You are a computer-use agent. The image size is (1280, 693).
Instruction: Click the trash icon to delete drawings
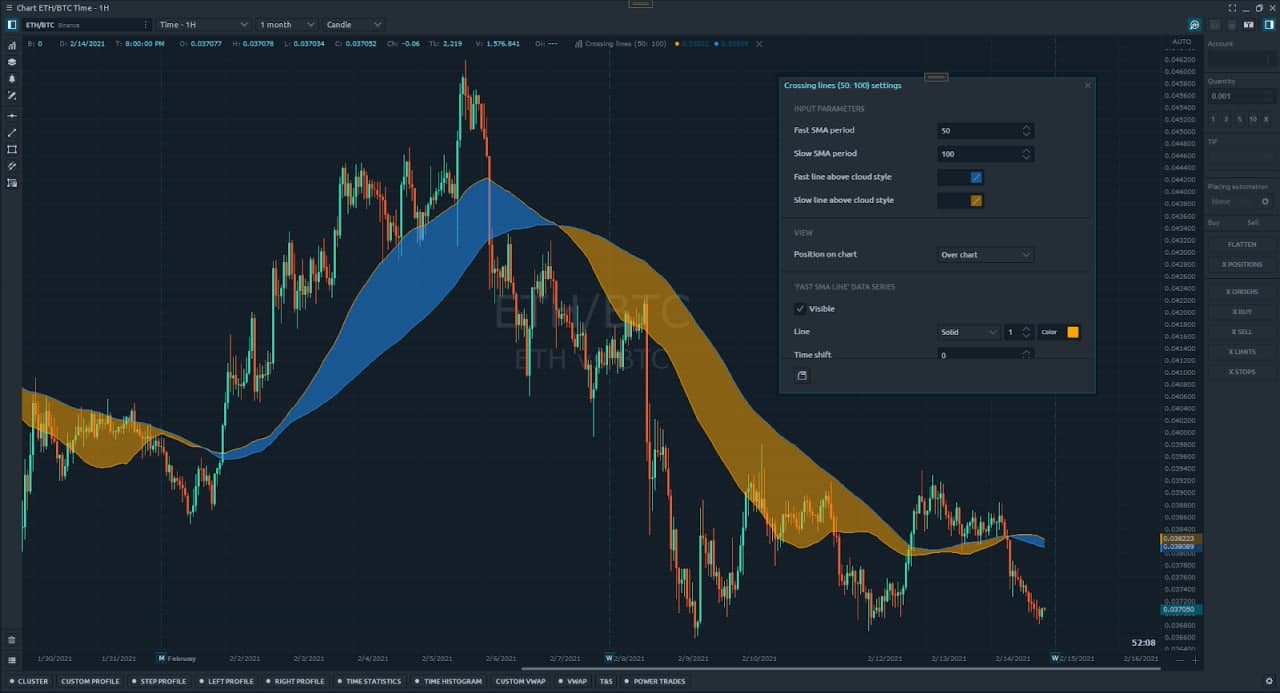click(x=12, y=639)
